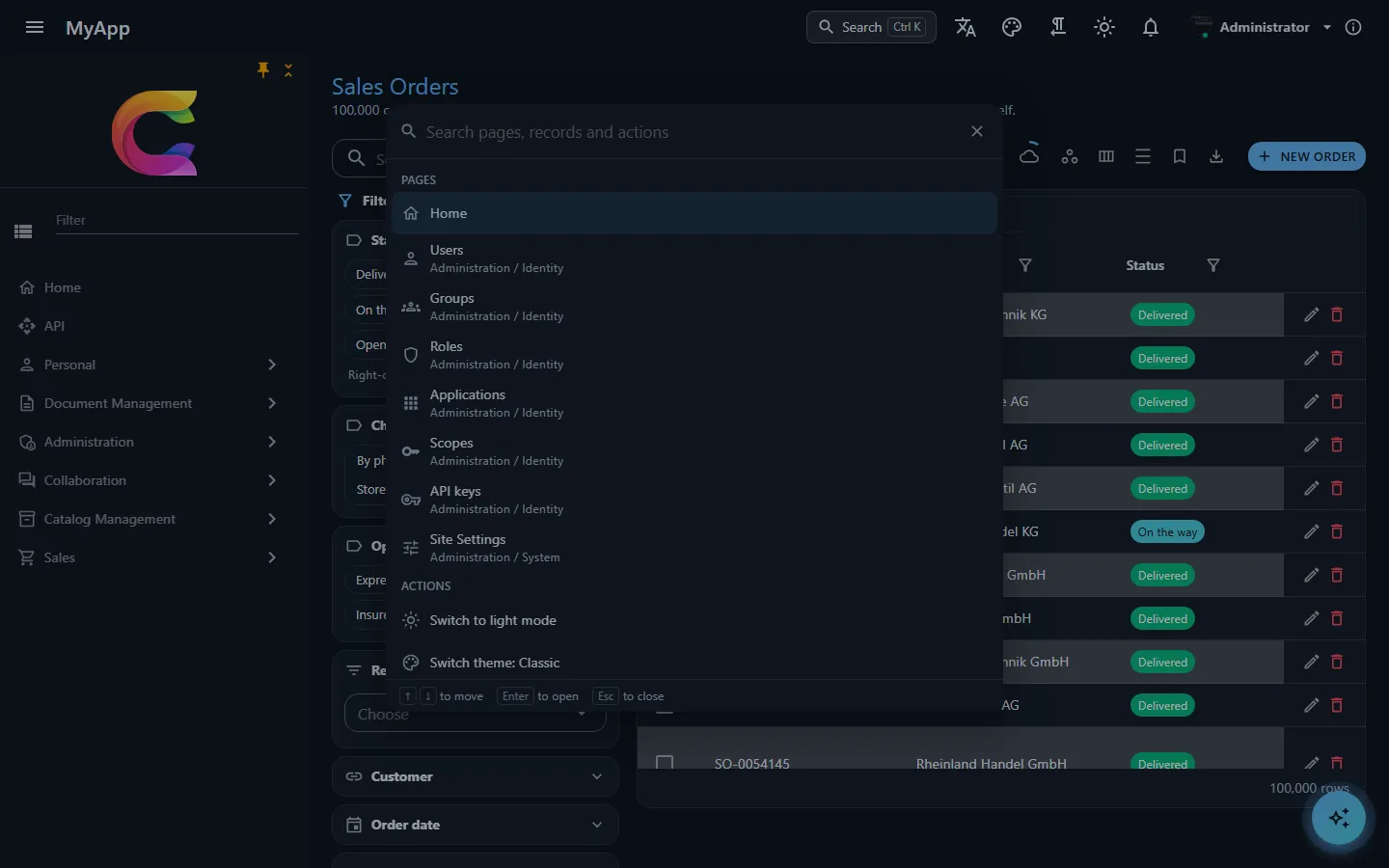Image resolution: width=1389 pixels, height=868 pixels.
Task: Open notifications bell icon
Action: [x=1151, y=27]
